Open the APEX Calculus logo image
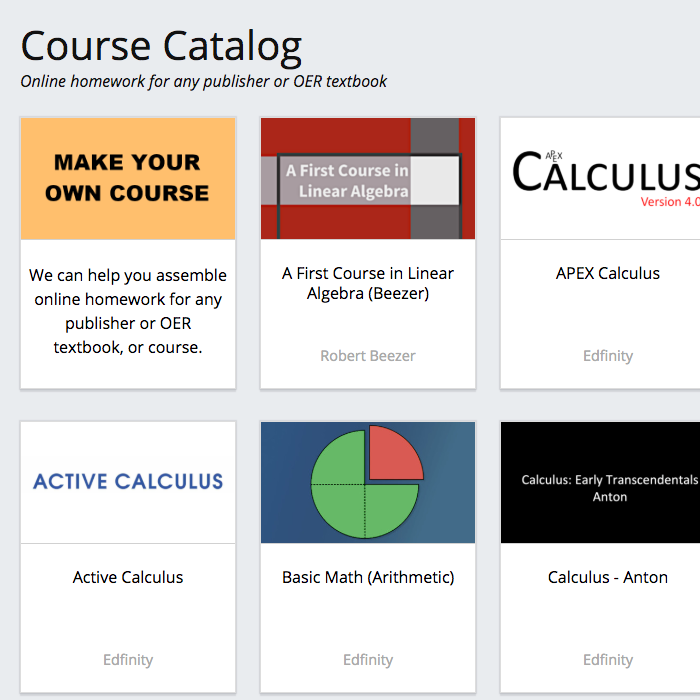700x700 pixels. (600, 179)
